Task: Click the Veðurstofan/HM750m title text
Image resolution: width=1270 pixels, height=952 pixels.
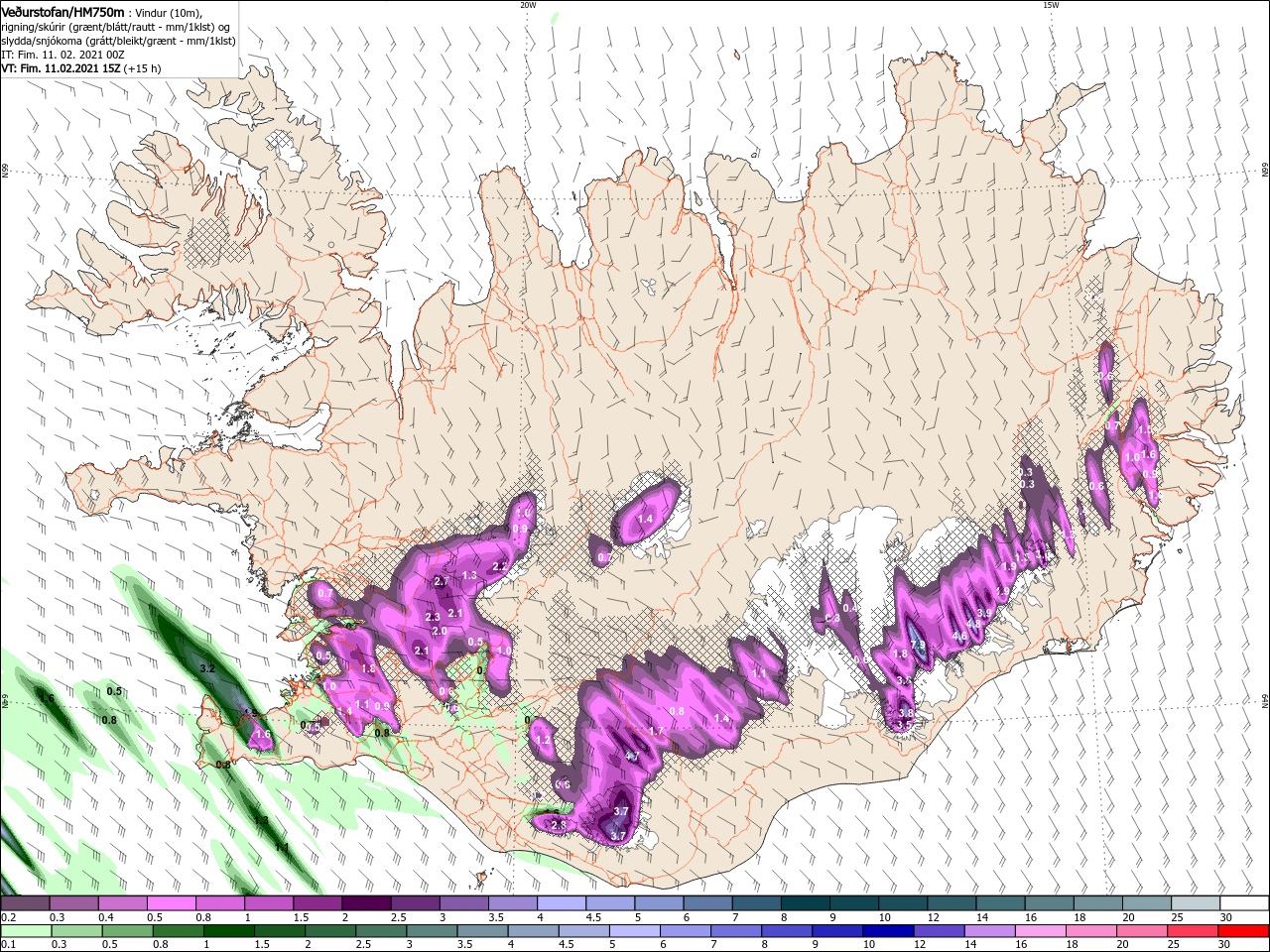Action: click(63, 11)
